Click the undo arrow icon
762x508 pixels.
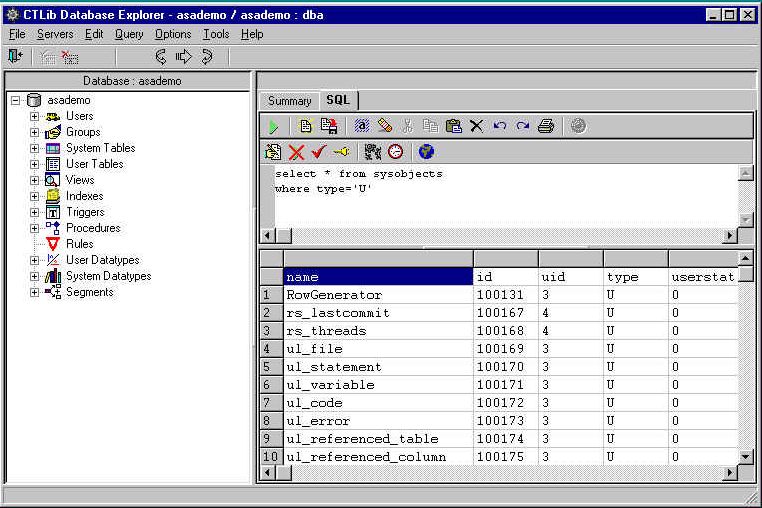point(500,126)
